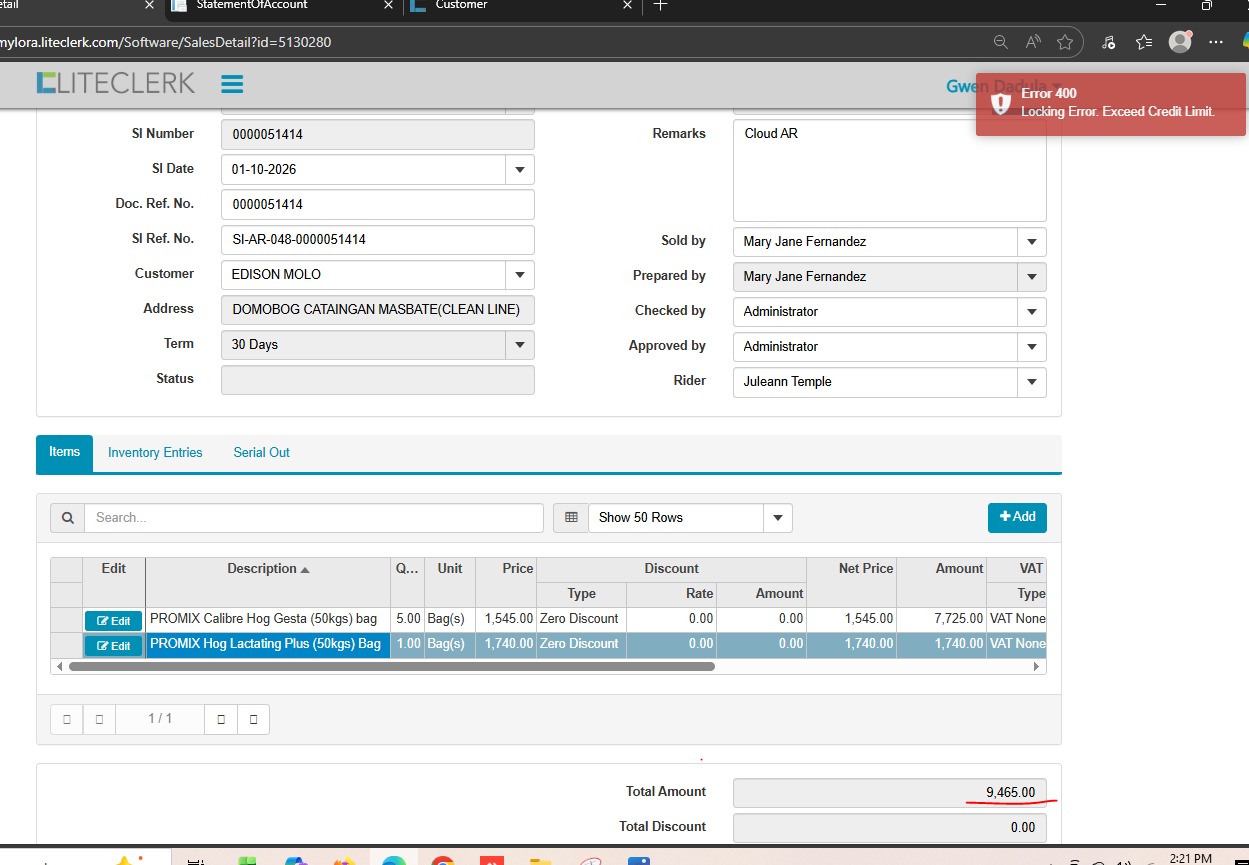This screenshot has width=1249, height=865.
Task: Open the SI Date dropdown arrow
Action: (519, 170)
